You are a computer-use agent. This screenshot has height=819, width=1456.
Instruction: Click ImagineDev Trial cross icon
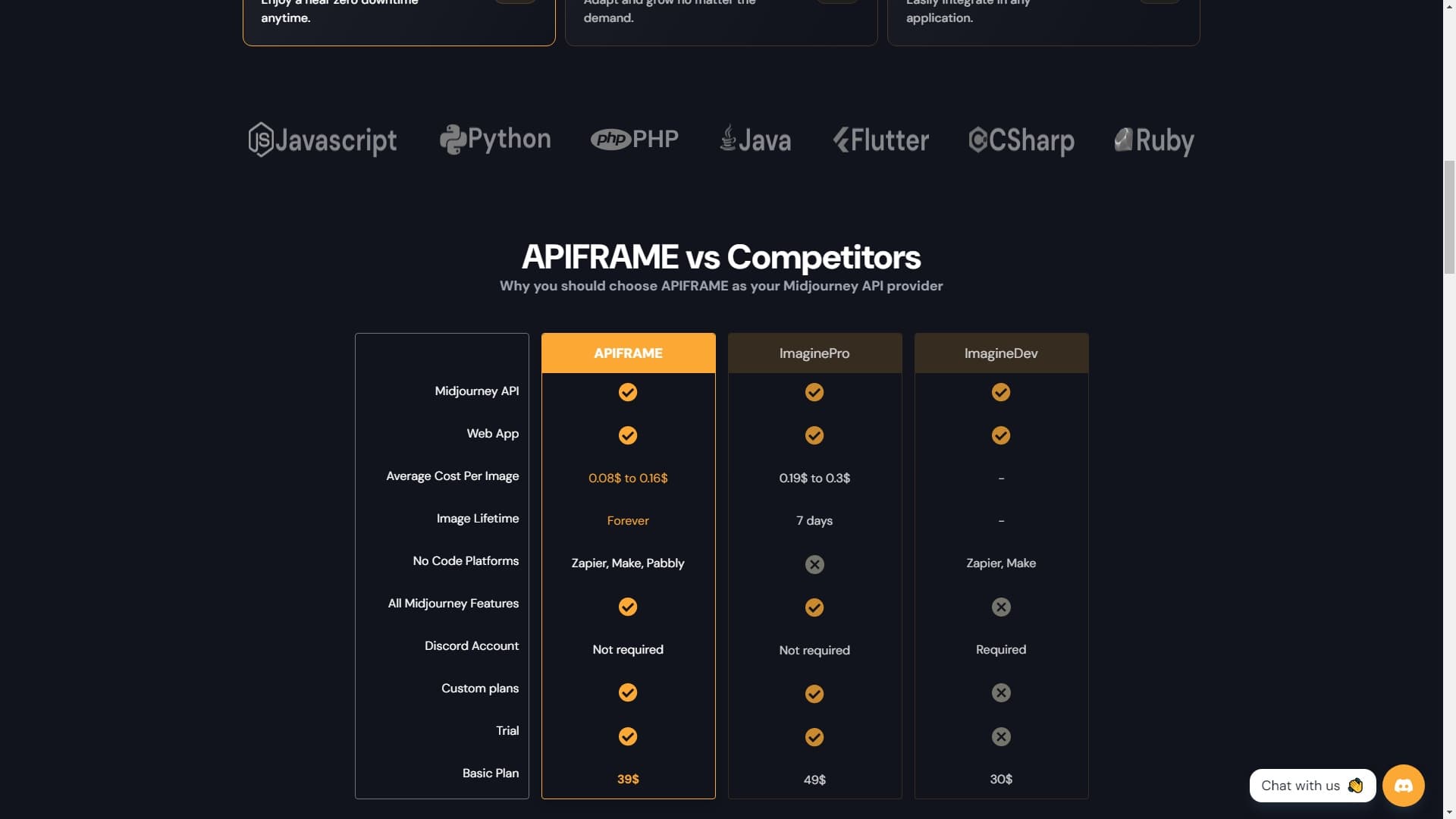click(x=1001, y=736)
